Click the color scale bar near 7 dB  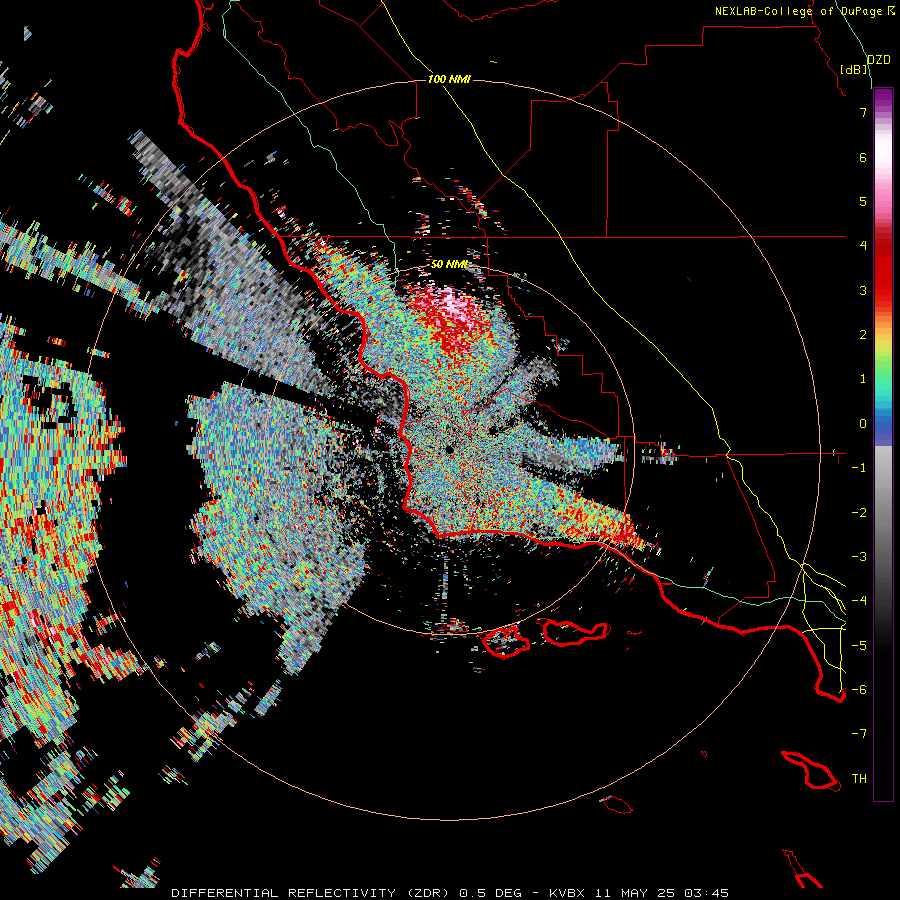(883, 112)
